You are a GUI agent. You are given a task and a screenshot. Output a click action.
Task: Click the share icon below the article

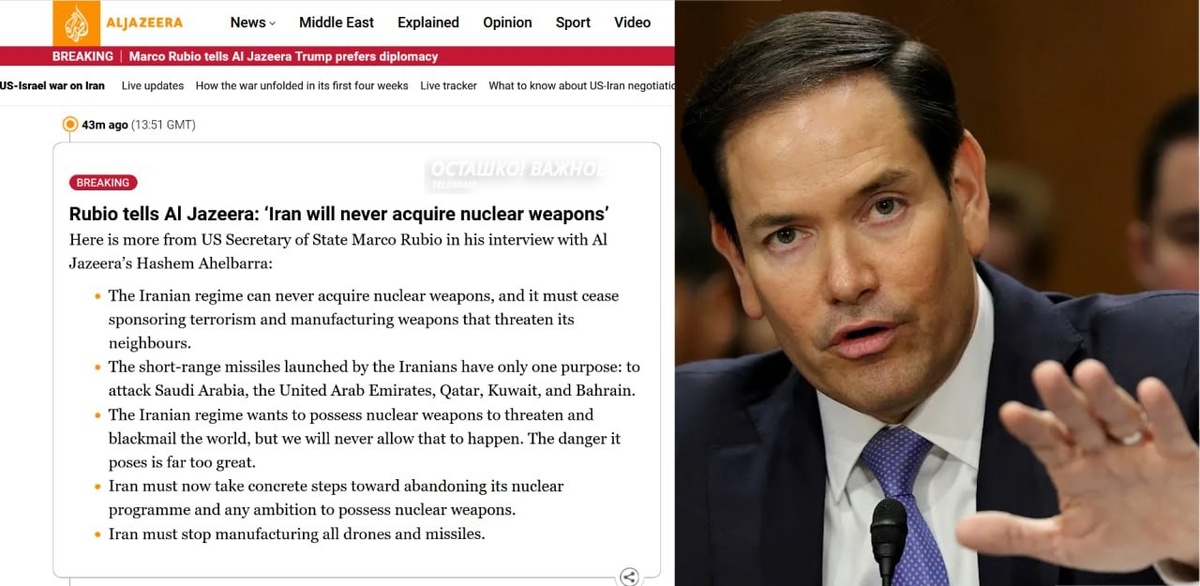[629, 576]
